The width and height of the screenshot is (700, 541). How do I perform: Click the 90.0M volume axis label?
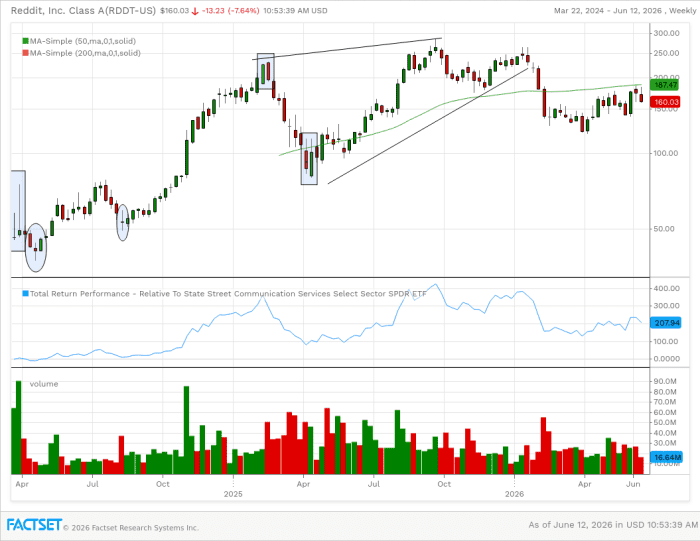(x=665, y=382)
